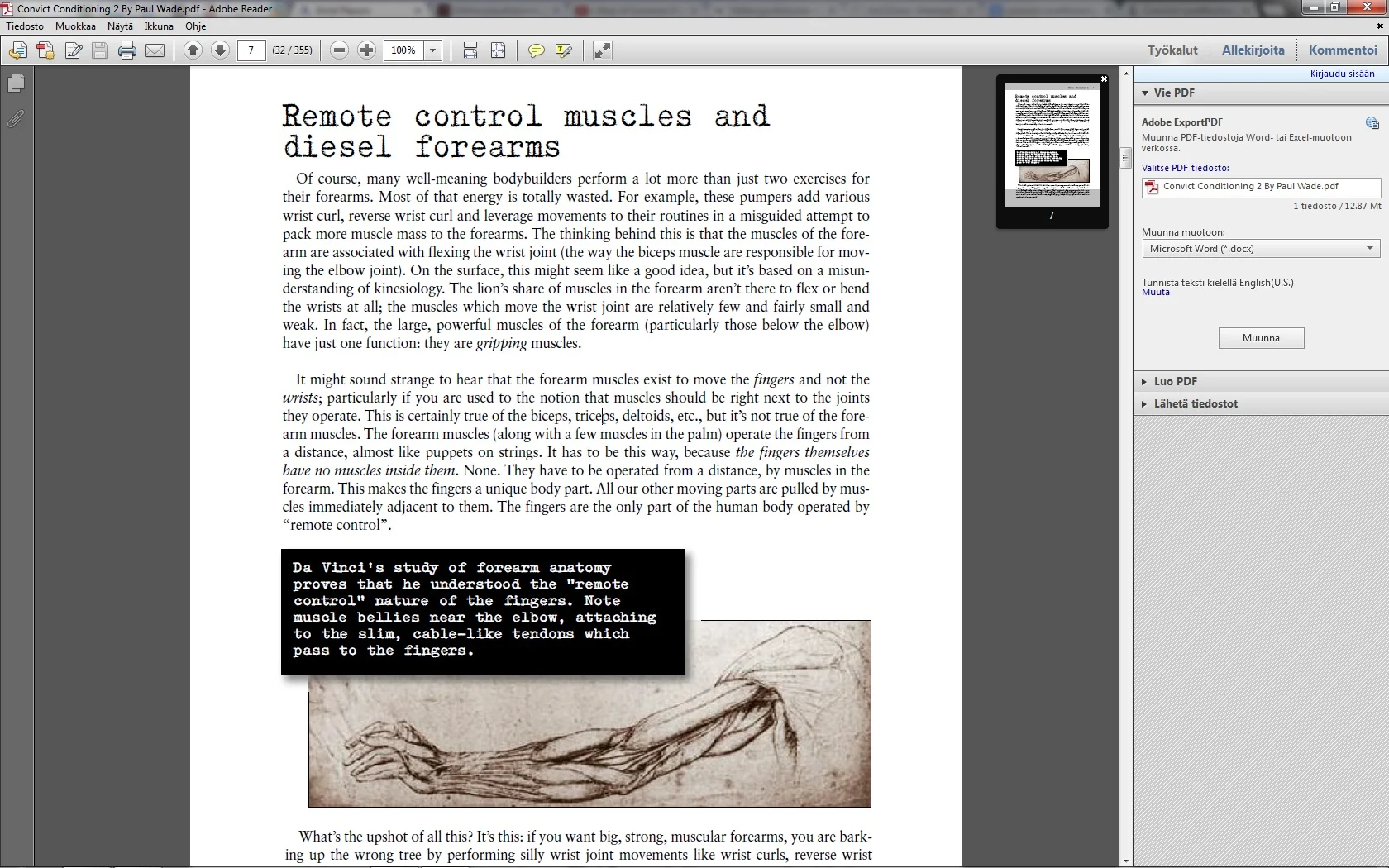Click the email envelope icon
Screen dimensions: 1389x868
tap(155, 50)
